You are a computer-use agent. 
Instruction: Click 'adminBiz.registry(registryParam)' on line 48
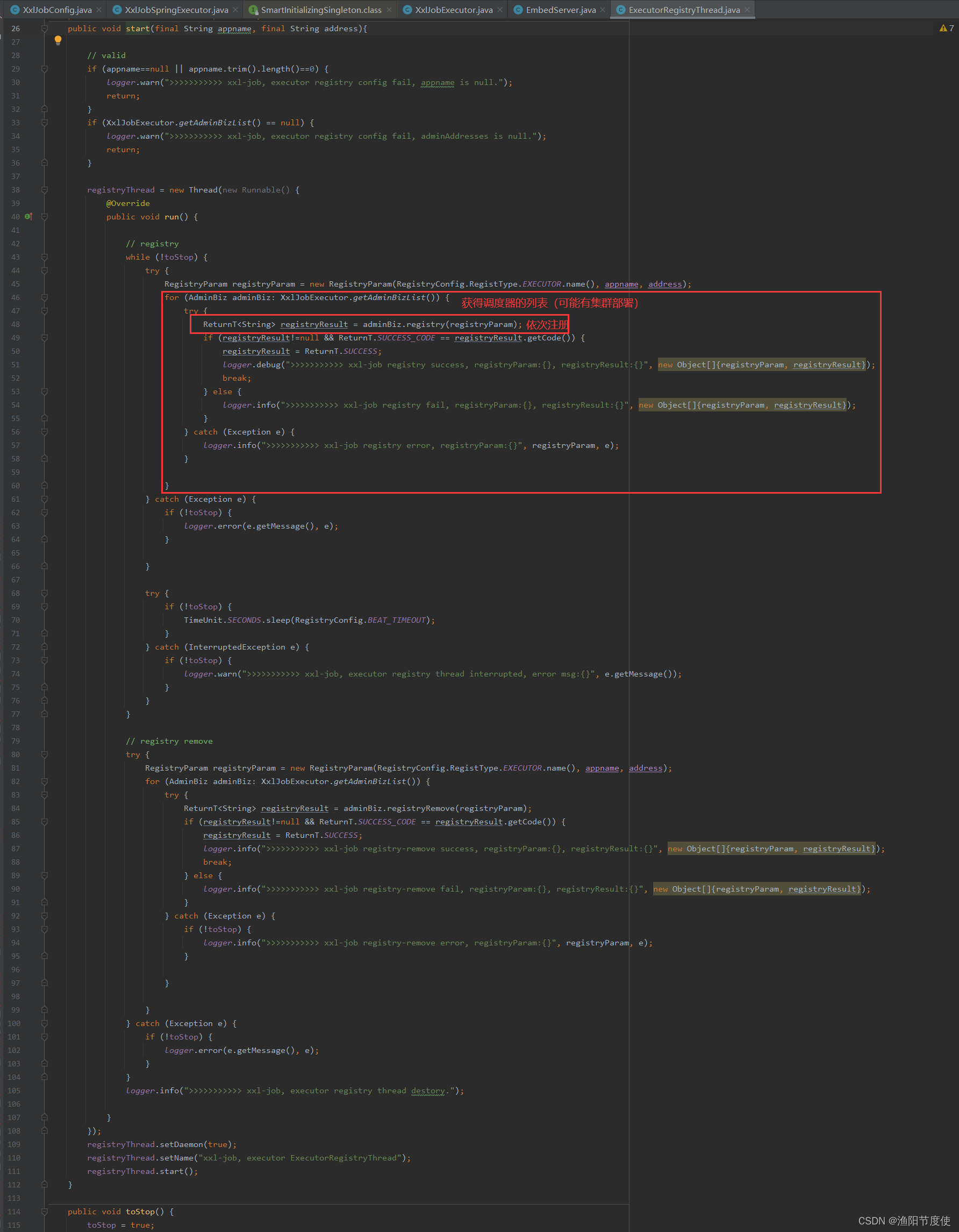tap(440, 324)
